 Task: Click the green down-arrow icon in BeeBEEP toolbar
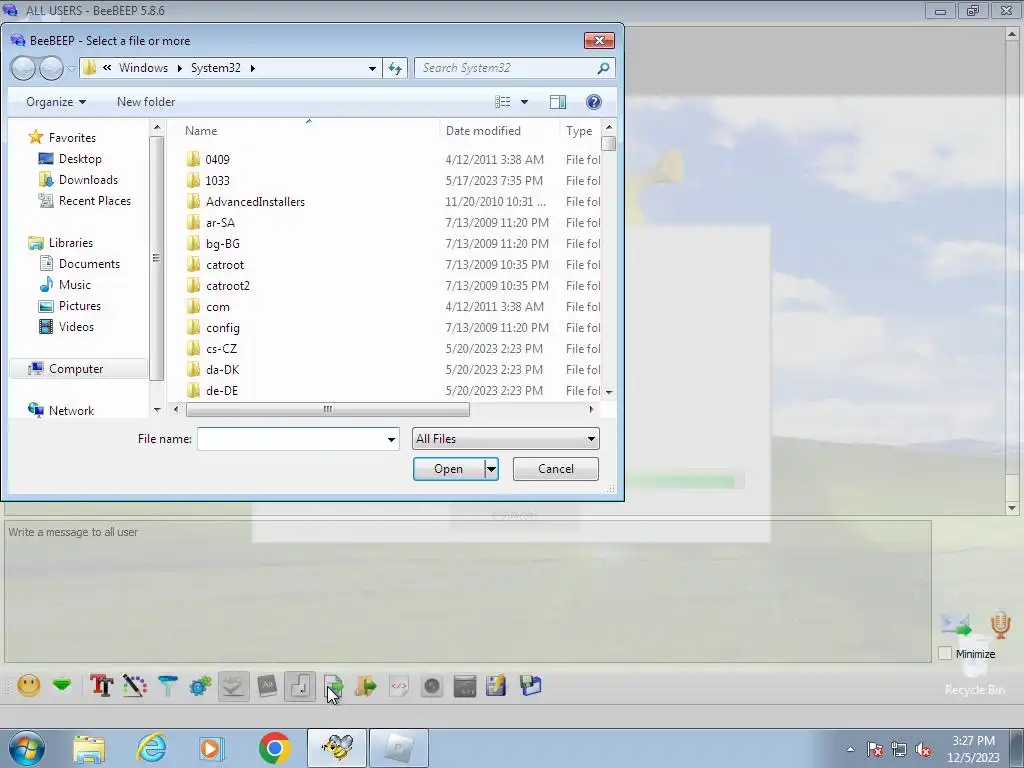pos(62,686)
